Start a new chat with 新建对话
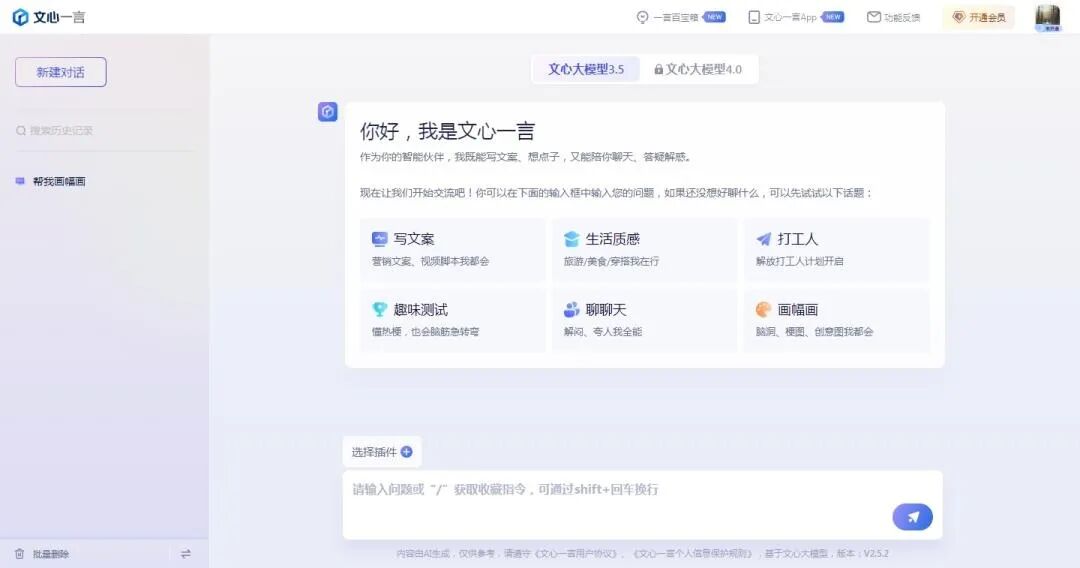The height and width of the screenshot is (568, 1080). [x=61, y=72]
